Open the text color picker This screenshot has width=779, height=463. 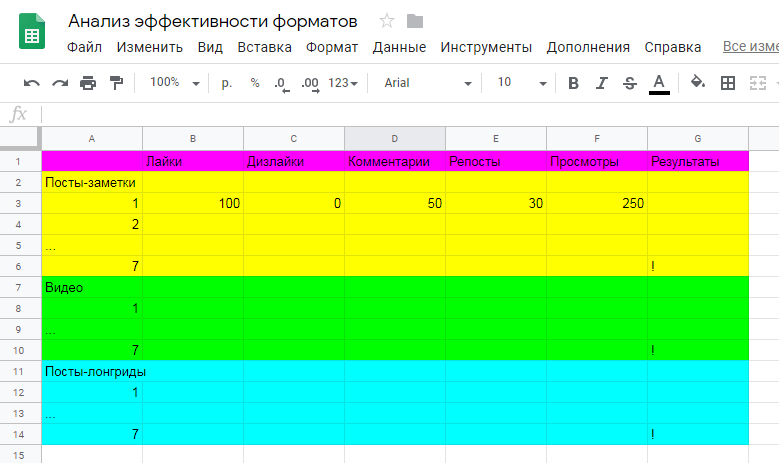coord(659,84)
